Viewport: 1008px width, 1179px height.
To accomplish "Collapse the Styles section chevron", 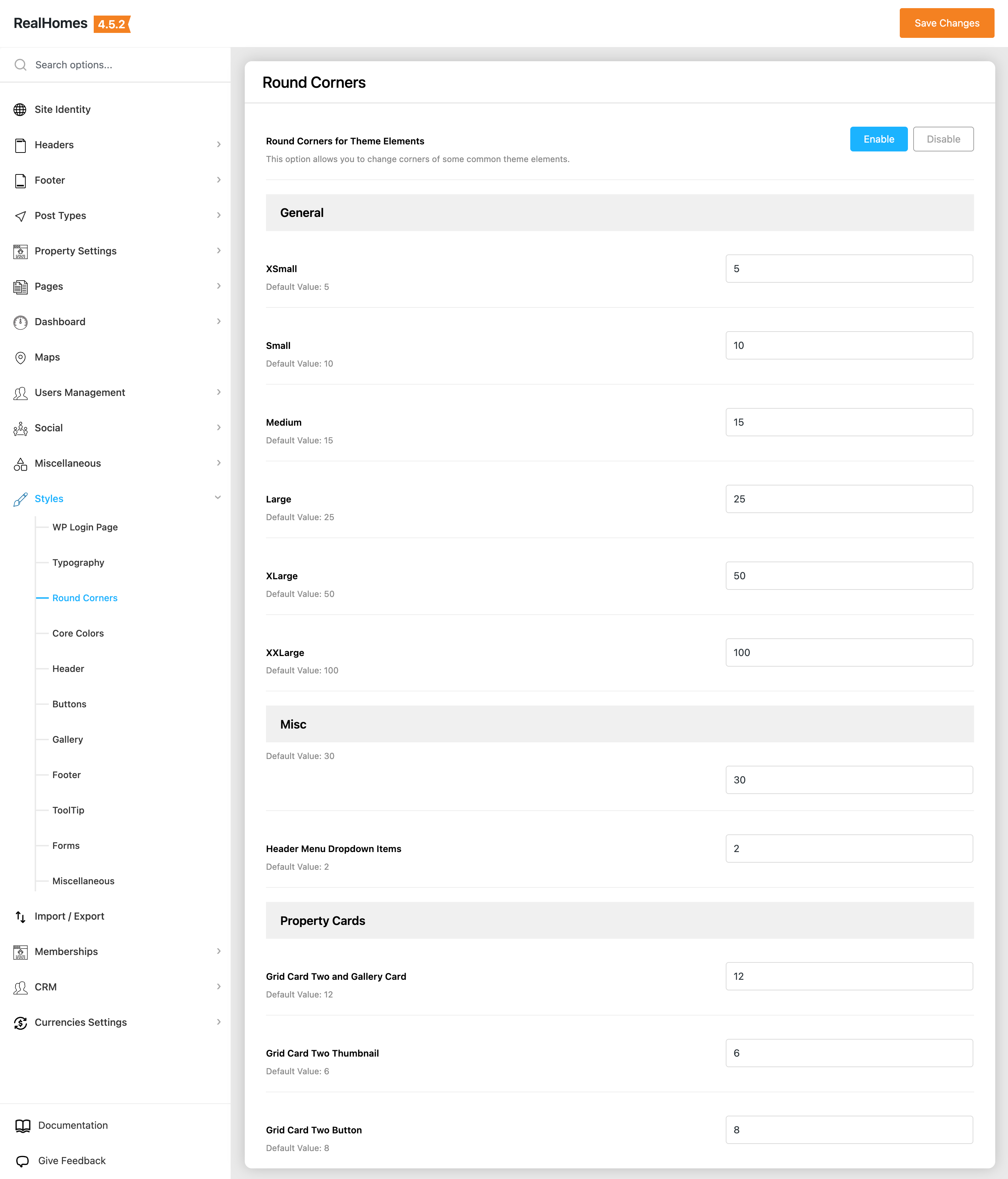I will [x=218, y=498].
